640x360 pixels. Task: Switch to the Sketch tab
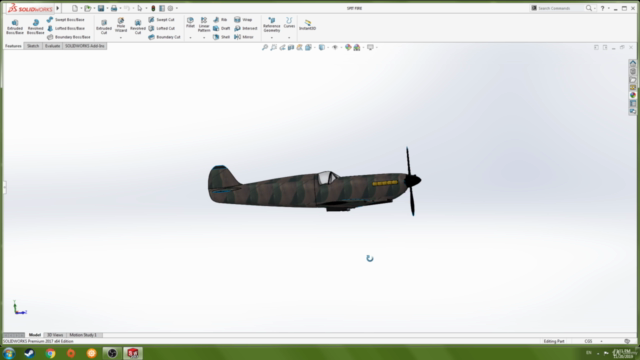pyautogui.click(x=33, y=46)
